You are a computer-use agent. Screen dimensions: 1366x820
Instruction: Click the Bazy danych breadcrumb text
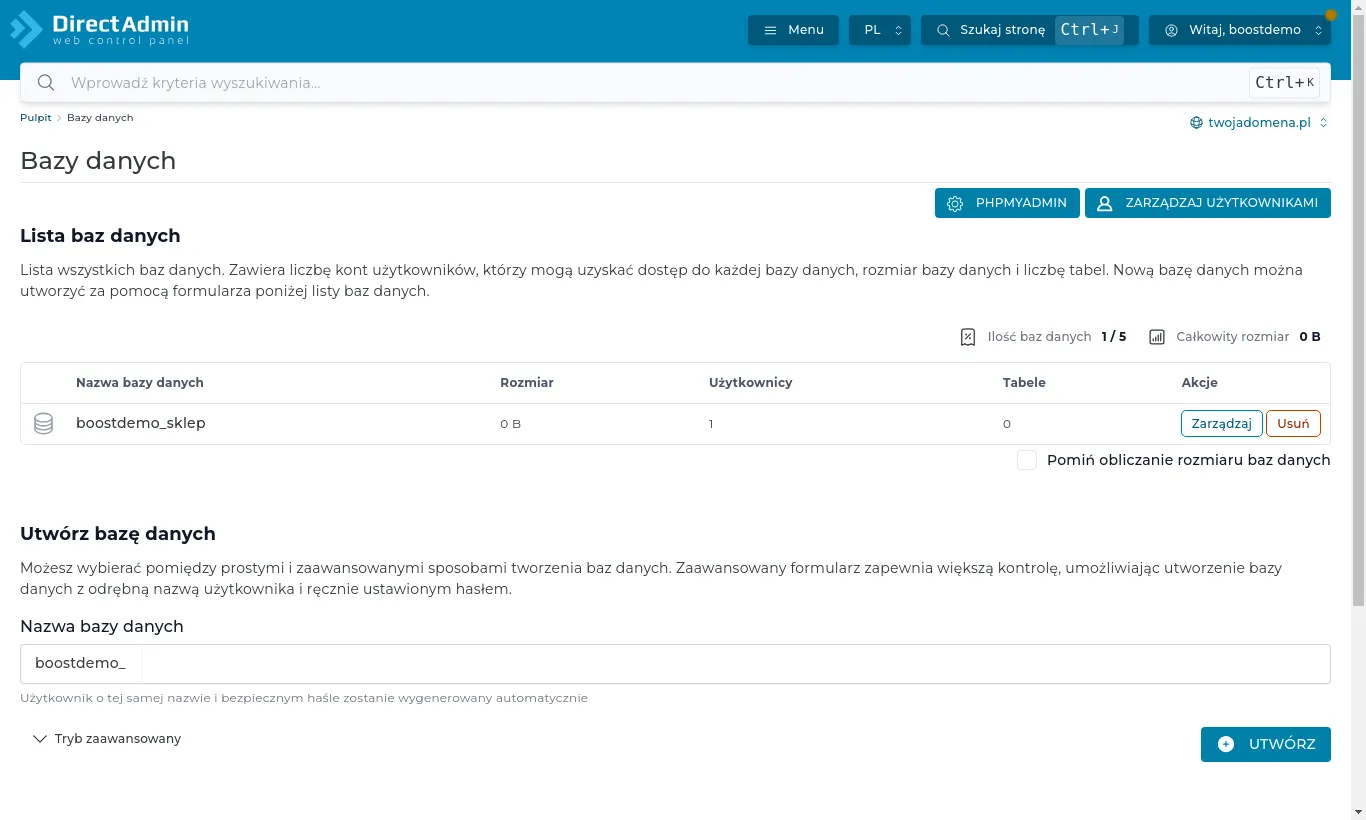tap(100, 118)
